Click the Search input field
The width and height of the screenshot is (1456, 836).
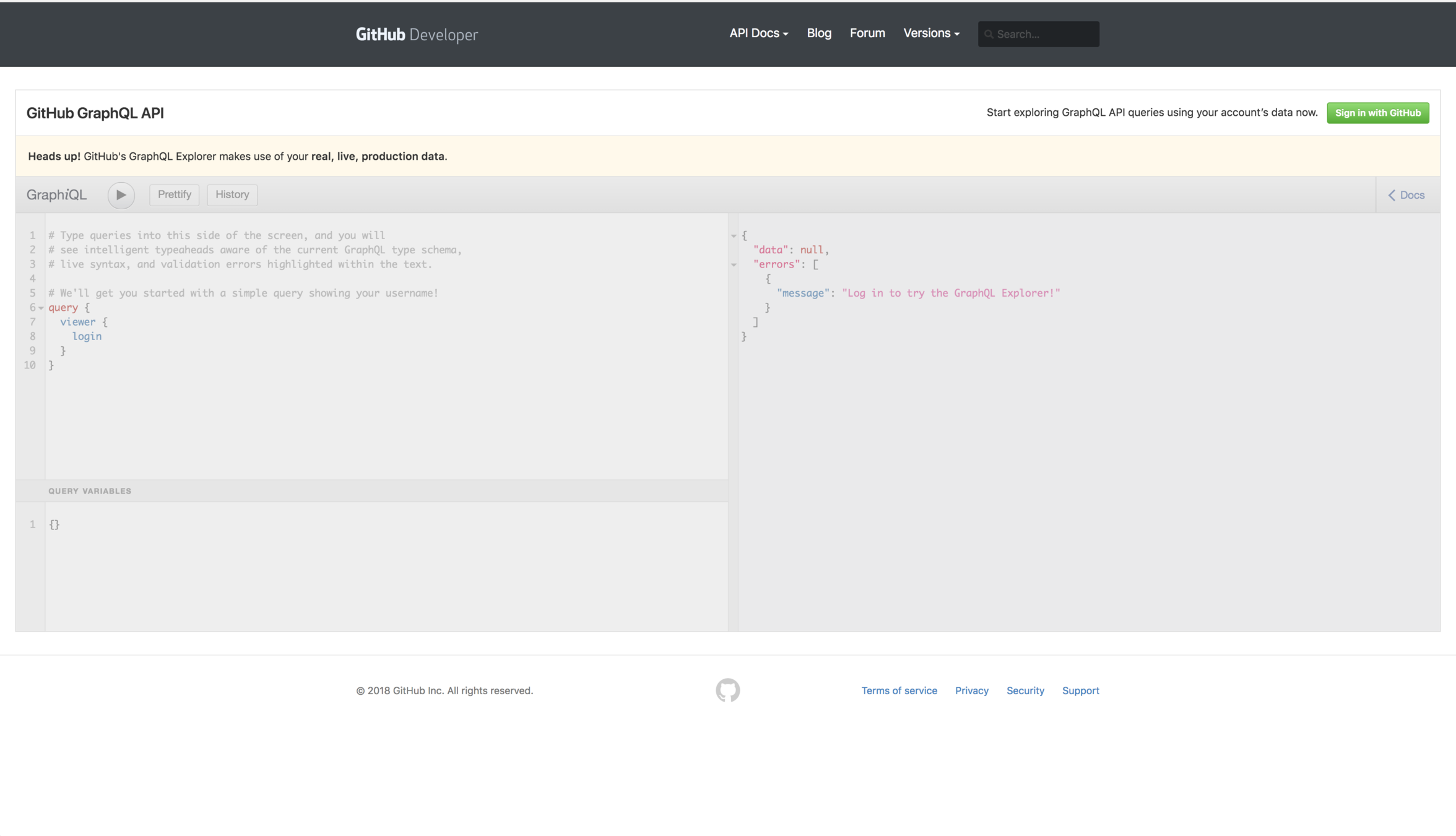tap(1038, 34)
